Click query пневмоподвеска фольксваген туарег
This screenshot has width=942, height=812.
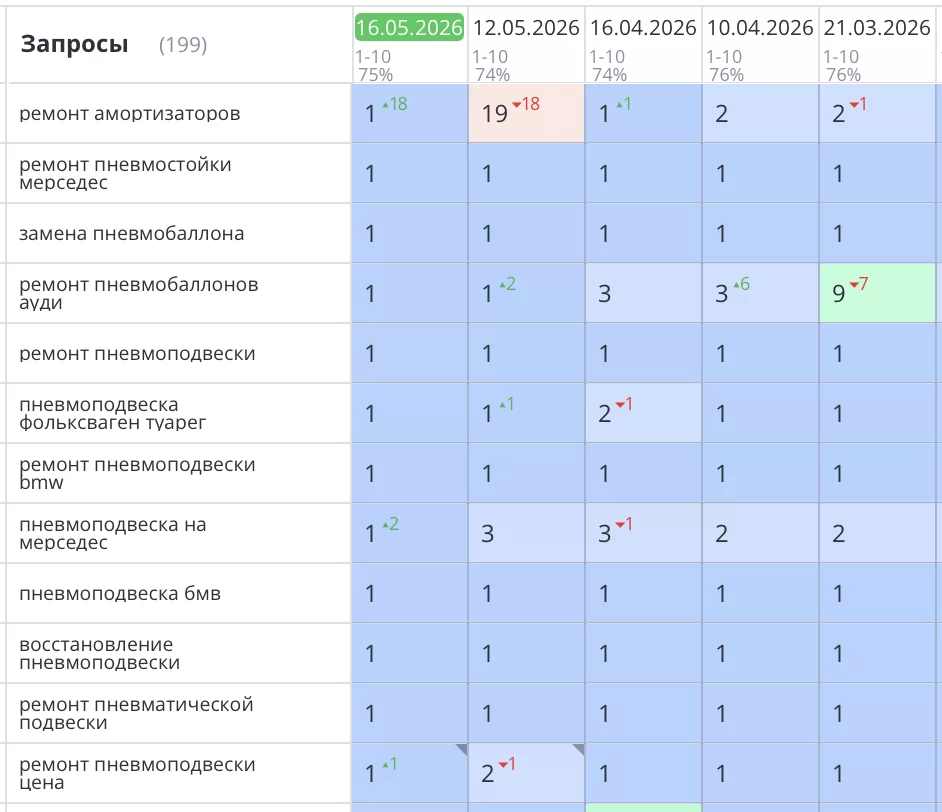tap(112, 414)
